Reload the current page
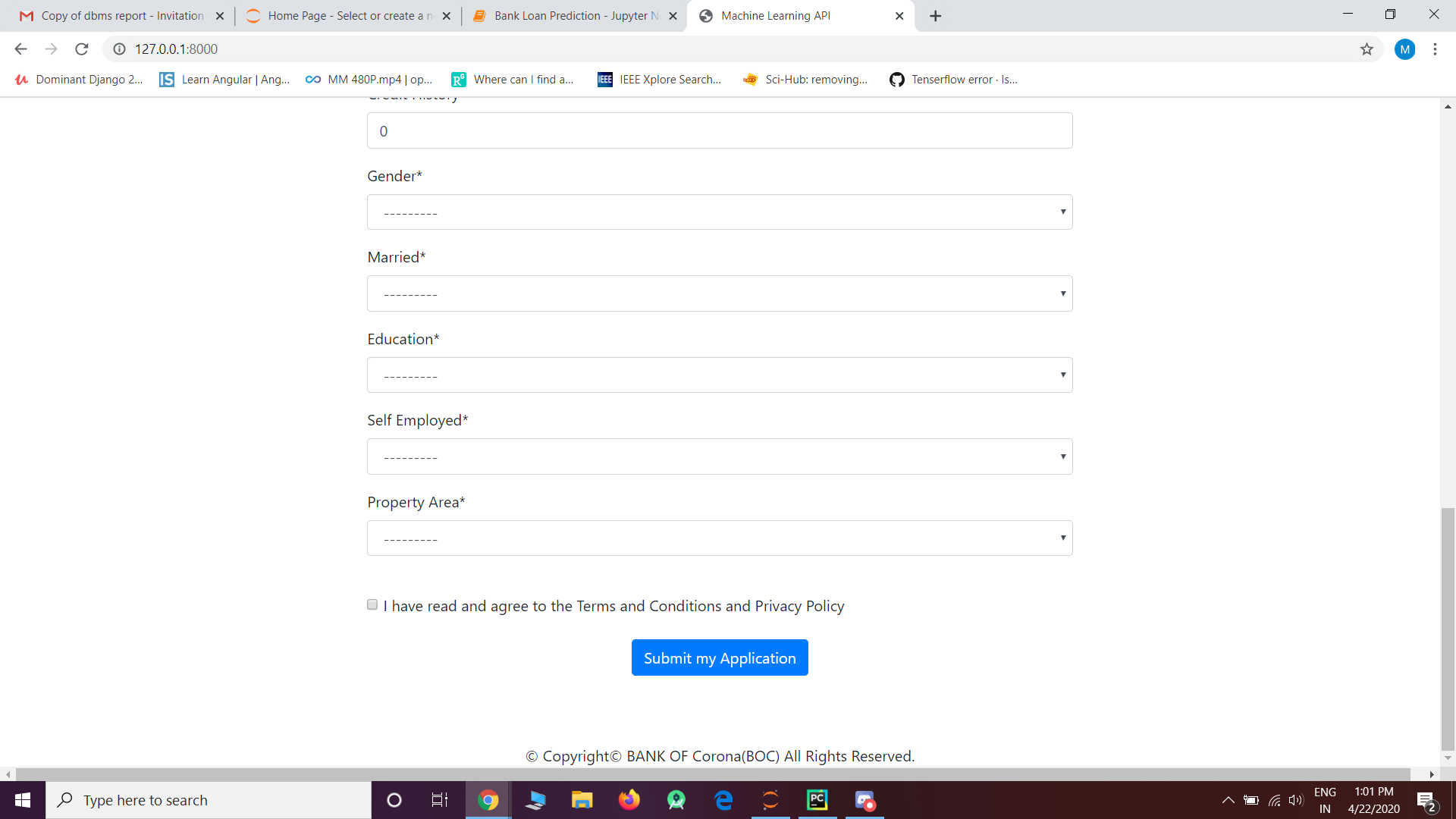Screen dimensions: 1456x819 82,49
